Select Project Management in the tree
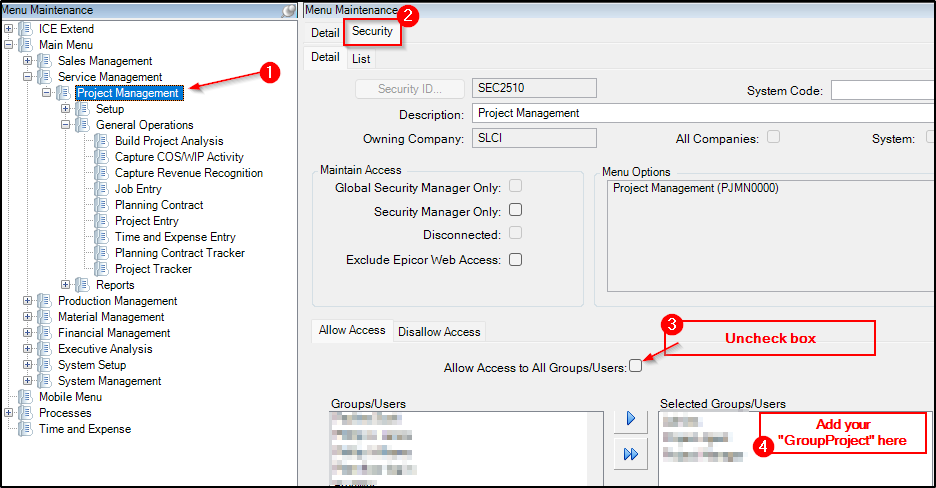 pyautogui.click(x=128, y=93)
